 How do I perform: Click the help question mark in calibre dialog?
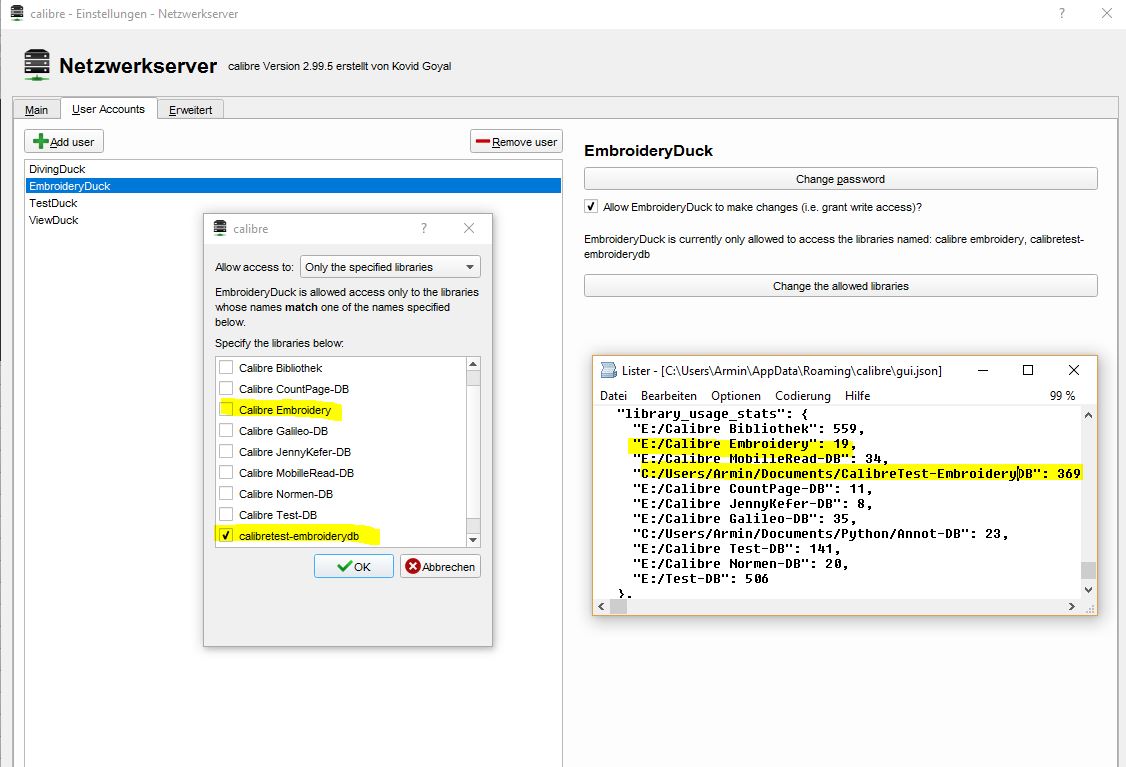[424, 228]
